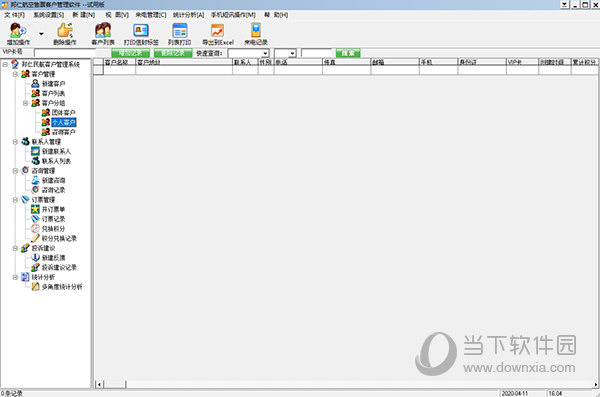Screen dimensions: 600x397
Task: Click the 列表打印 toolbar icon
Action: click(x=179, y=30)
